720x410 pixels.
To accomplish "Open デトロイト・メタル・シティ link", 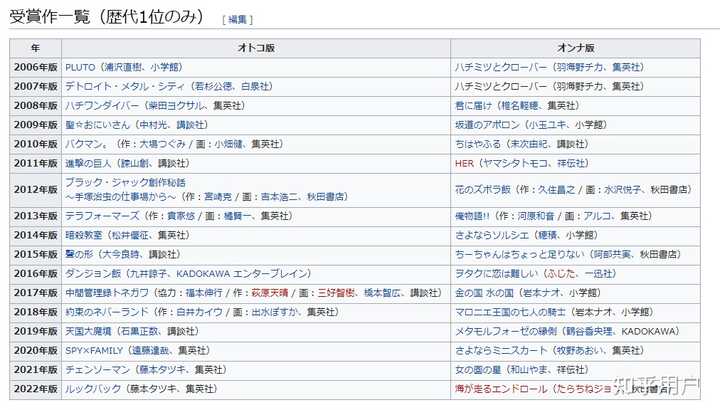I will click(125, 86).
